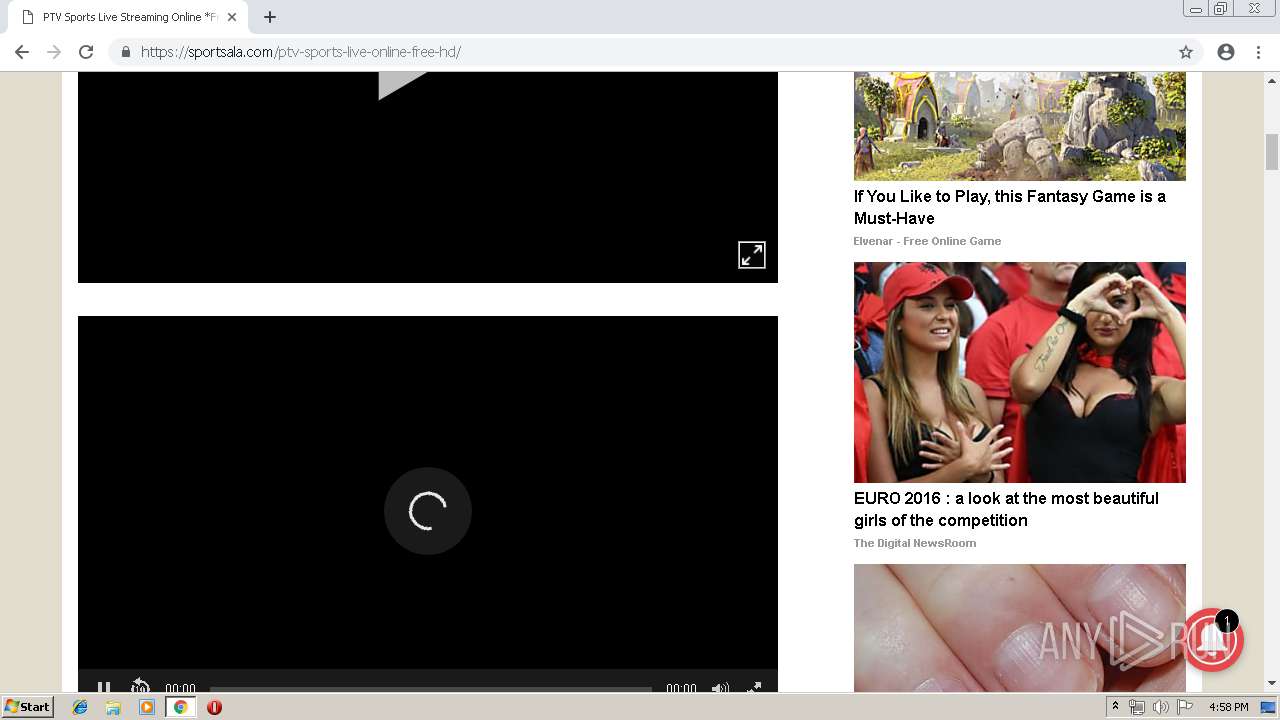Open 'The Digital NewsRoom' source link
The image size is (1280, 720).
(915, 543)
